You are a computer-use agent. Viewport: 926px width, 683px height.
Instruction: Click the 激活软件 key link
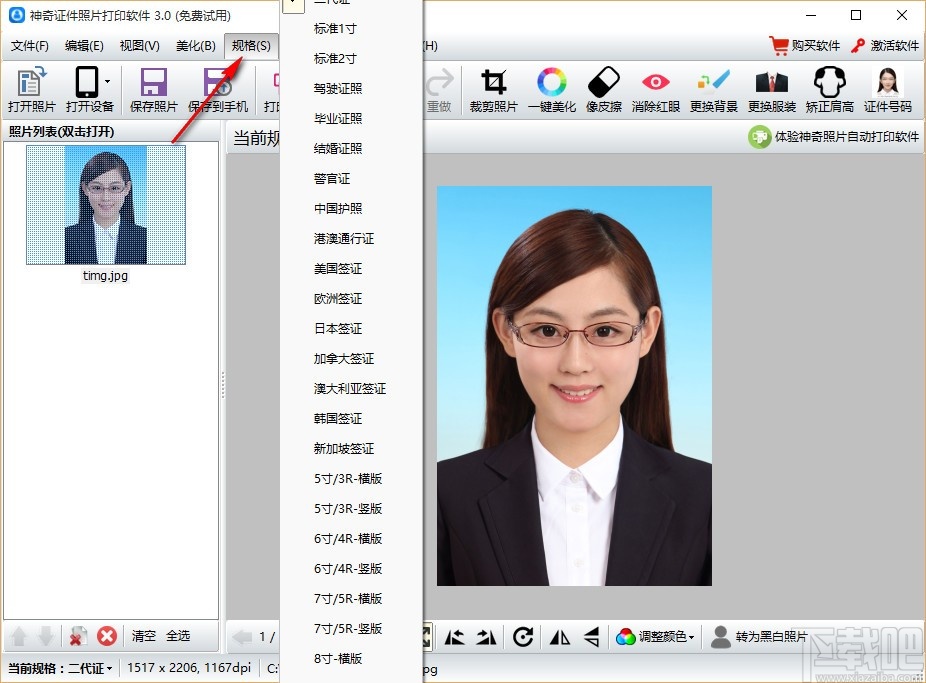tap(885, 45)
